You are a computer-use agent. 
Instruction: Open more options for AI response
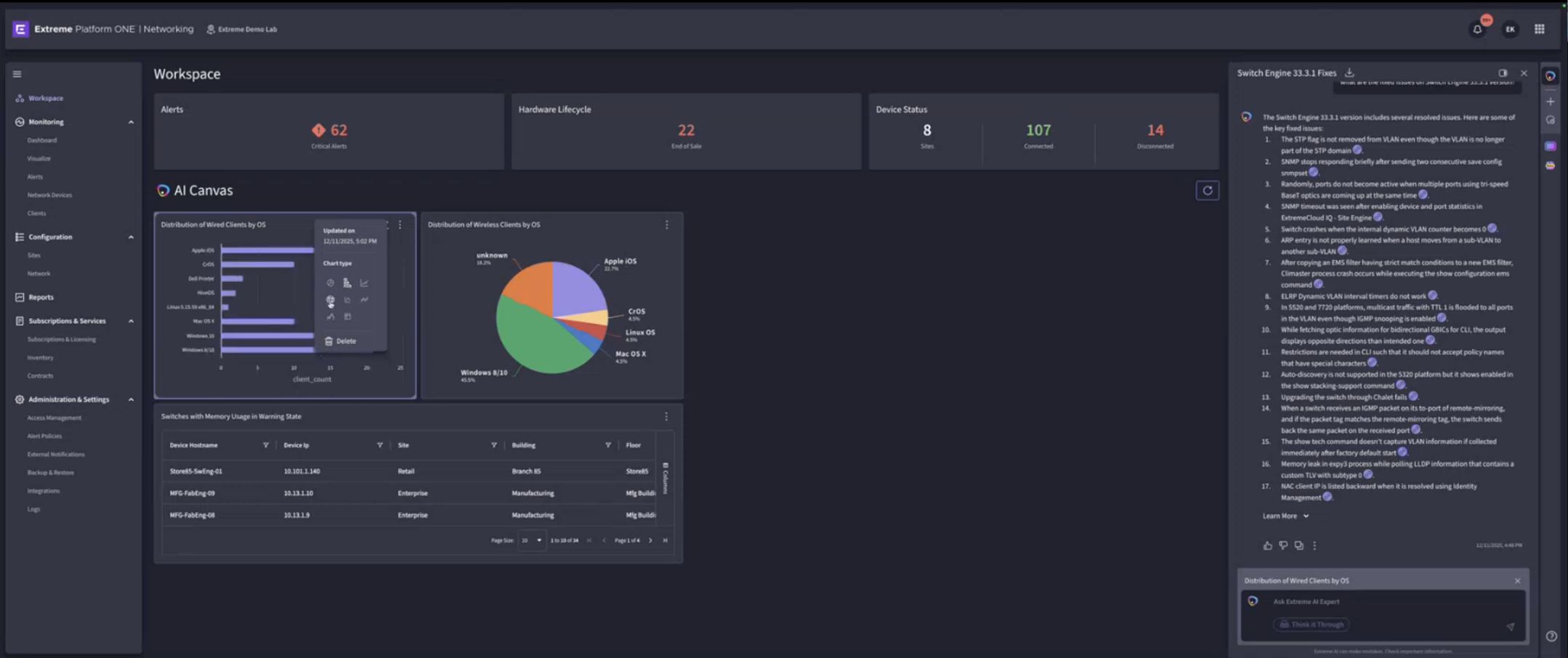tap(1314, 545)
